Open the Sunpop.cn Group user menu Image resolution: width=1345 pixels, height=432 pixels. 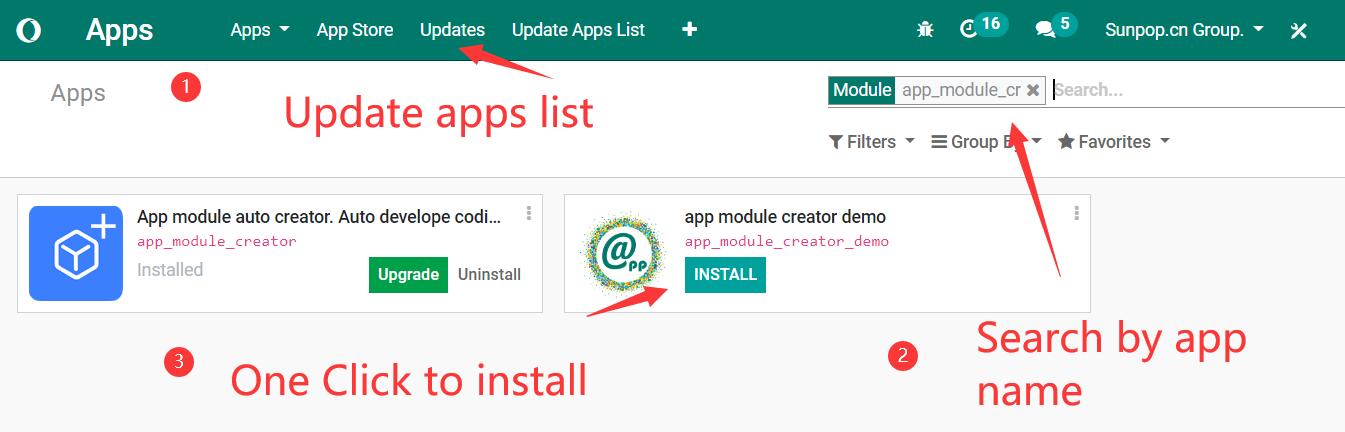pos(1184,30)
